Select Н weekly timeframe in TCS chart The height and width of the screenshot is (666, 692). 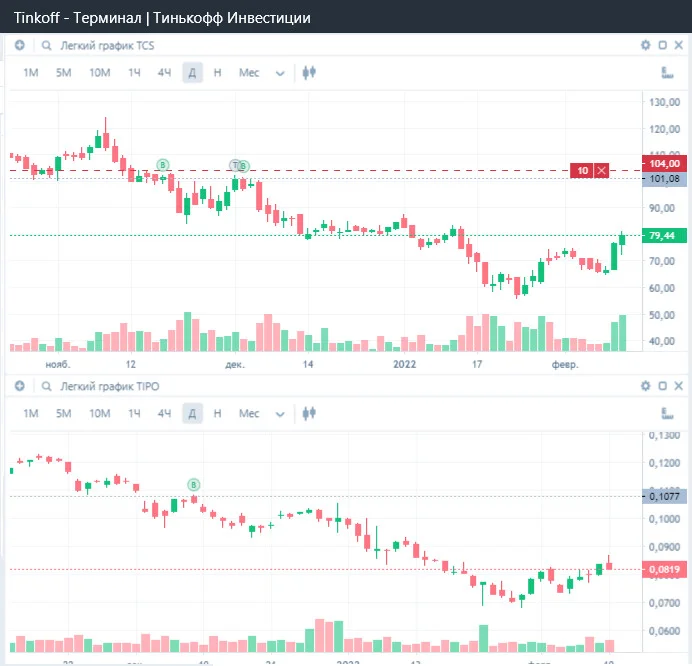tap(217, 73)
